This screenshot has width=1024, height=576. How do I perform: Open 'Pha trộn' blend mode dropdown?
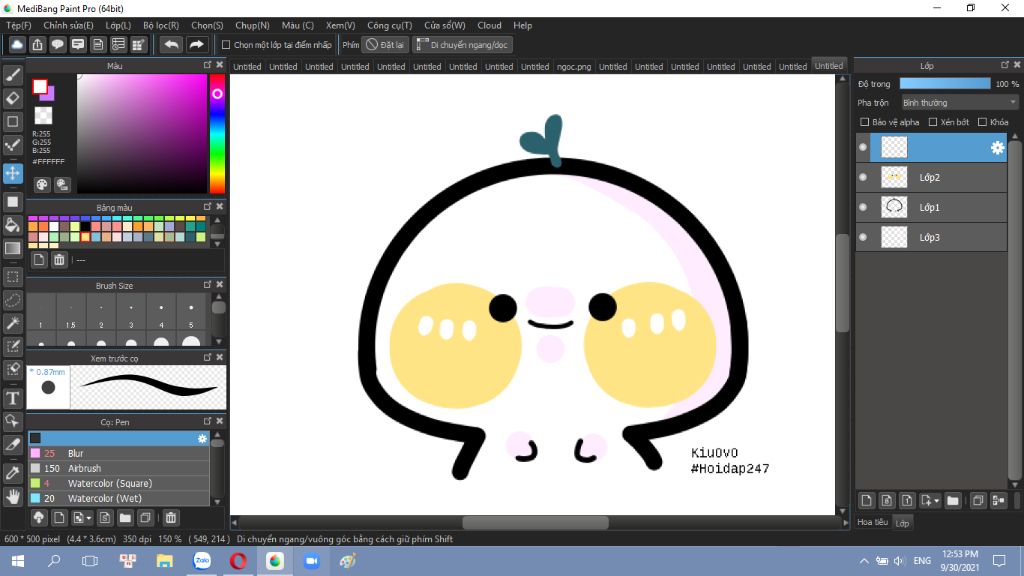[959, 103]
